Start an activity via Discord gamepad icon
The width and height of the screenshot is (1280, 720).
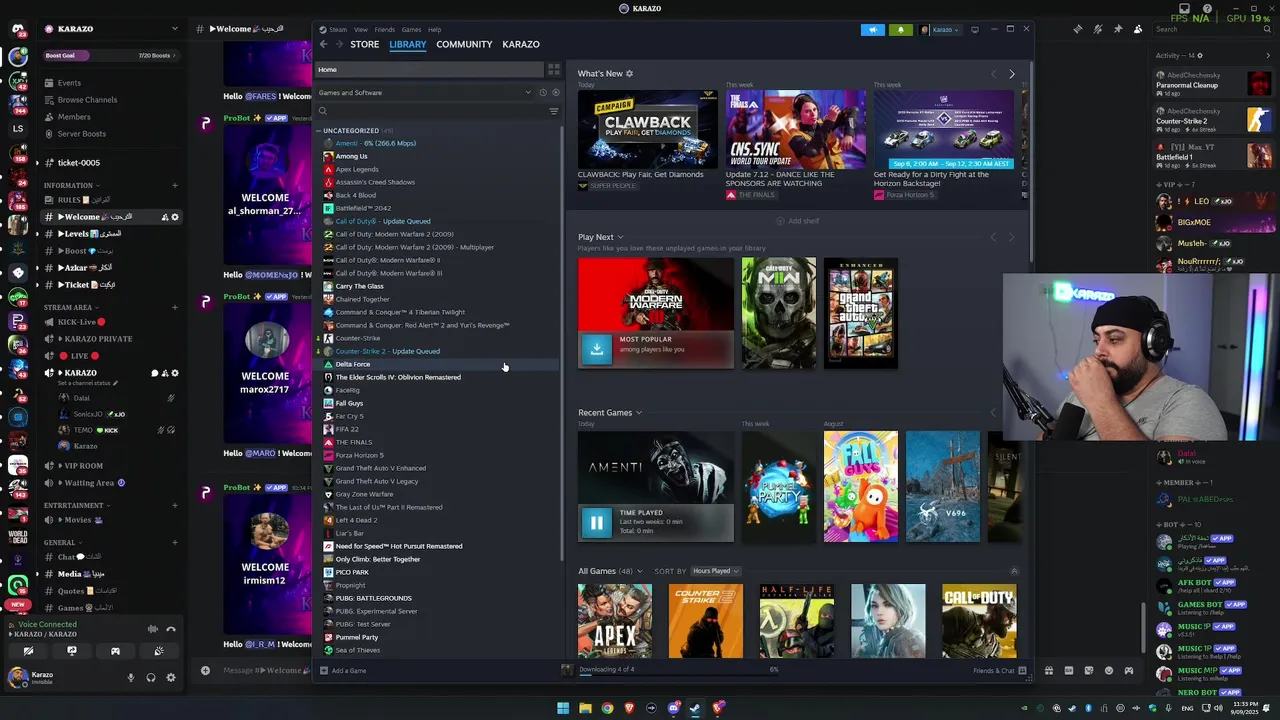[115, 651]
